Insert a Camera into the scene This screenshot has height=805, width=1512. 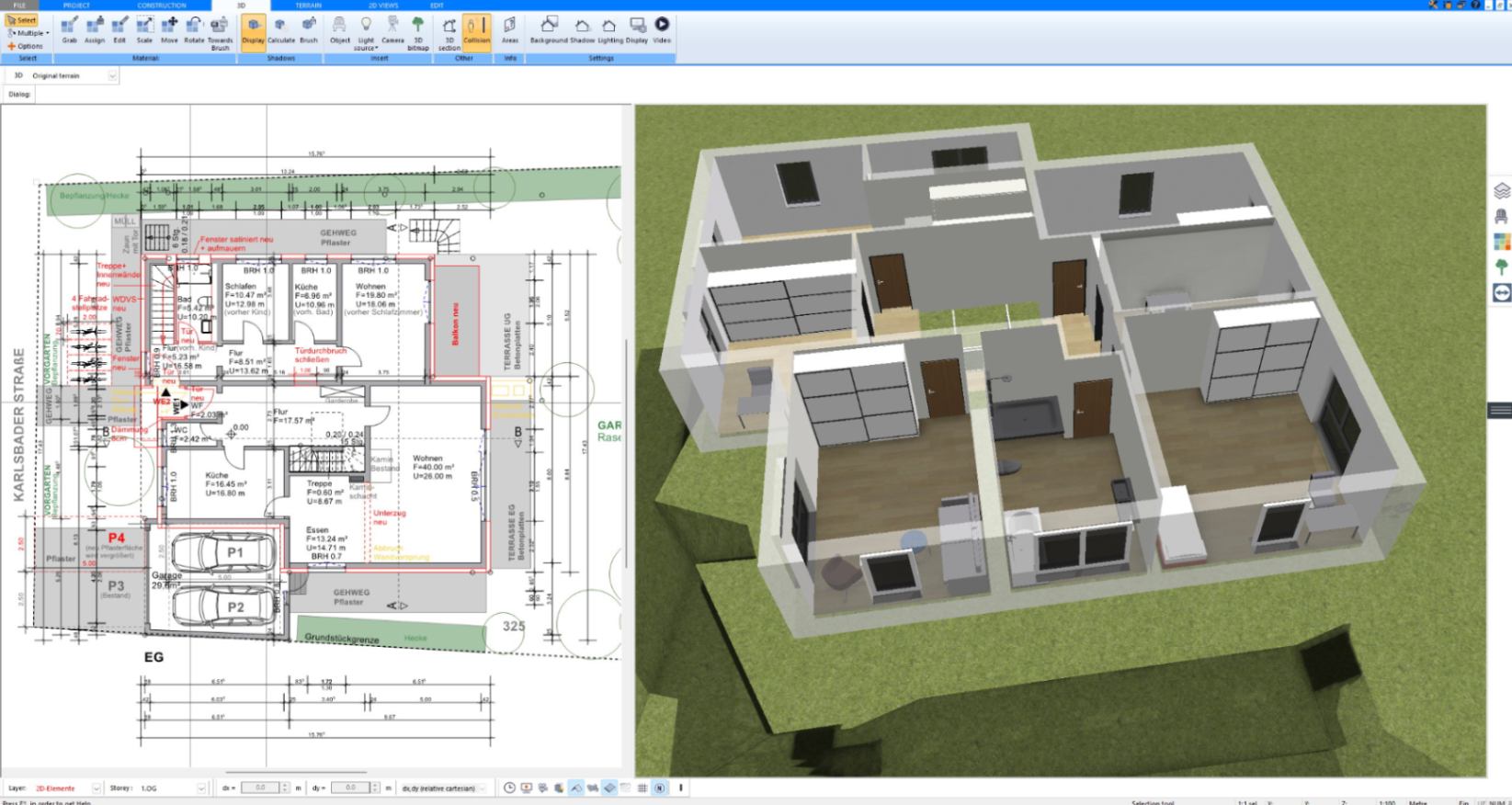[x=392, y=30]
